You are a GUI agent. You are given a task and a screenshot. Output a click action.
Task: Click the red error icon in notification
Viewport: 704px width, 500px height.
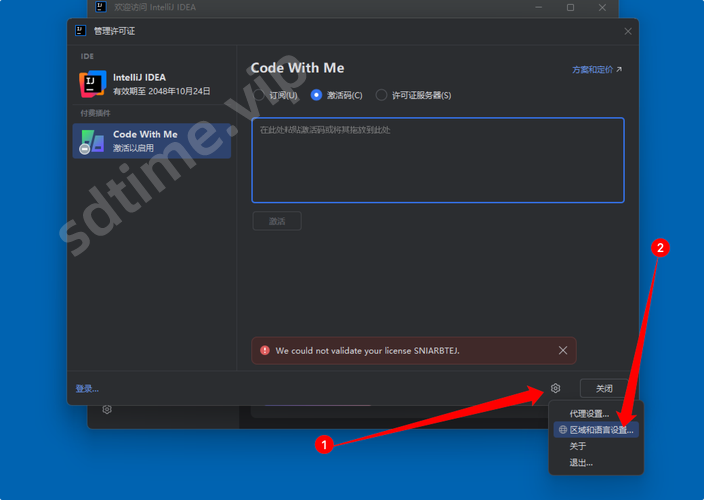[265, 351]
